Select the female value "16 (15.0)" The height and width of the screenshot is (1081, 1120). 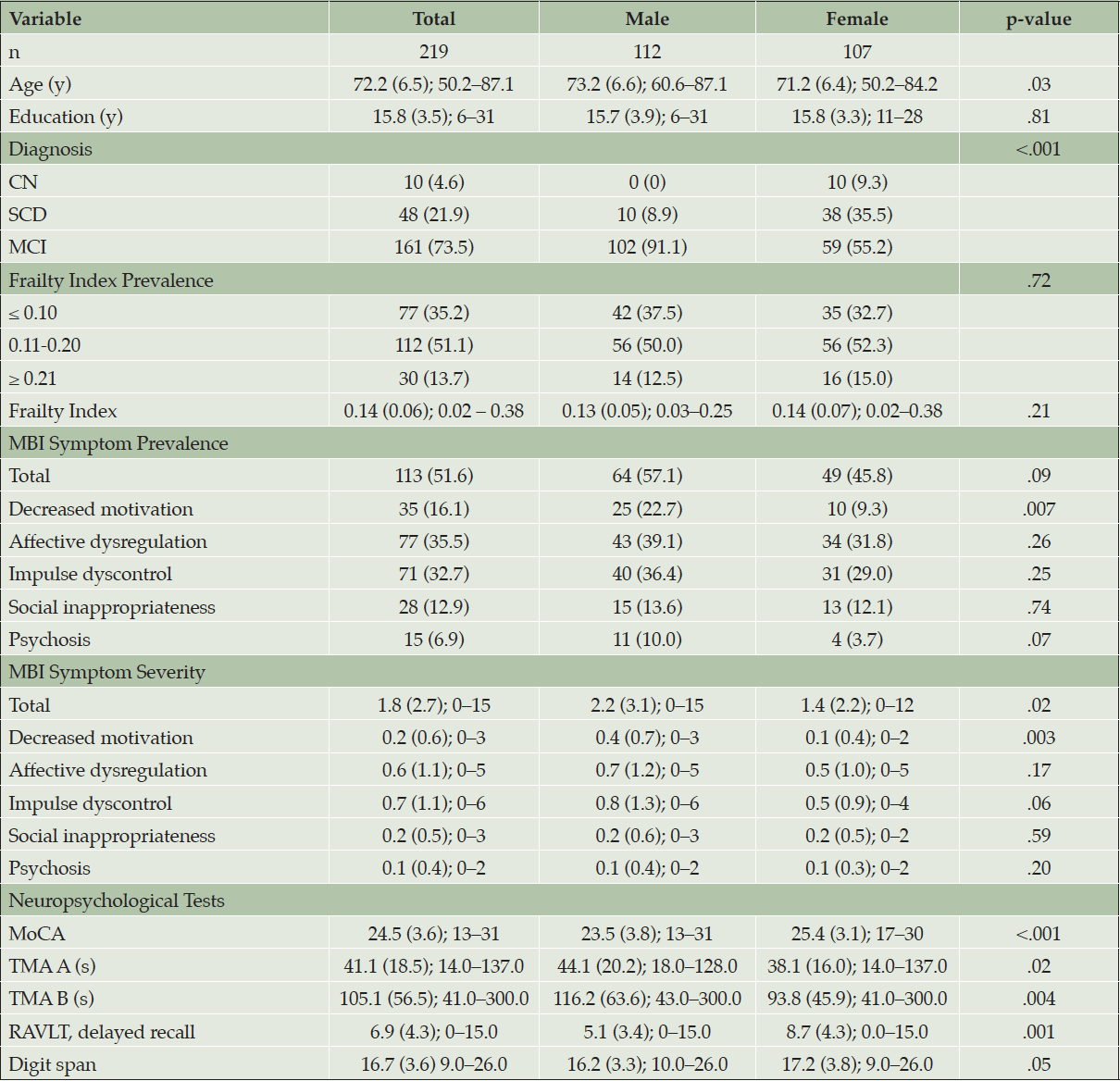pos(857,379)
